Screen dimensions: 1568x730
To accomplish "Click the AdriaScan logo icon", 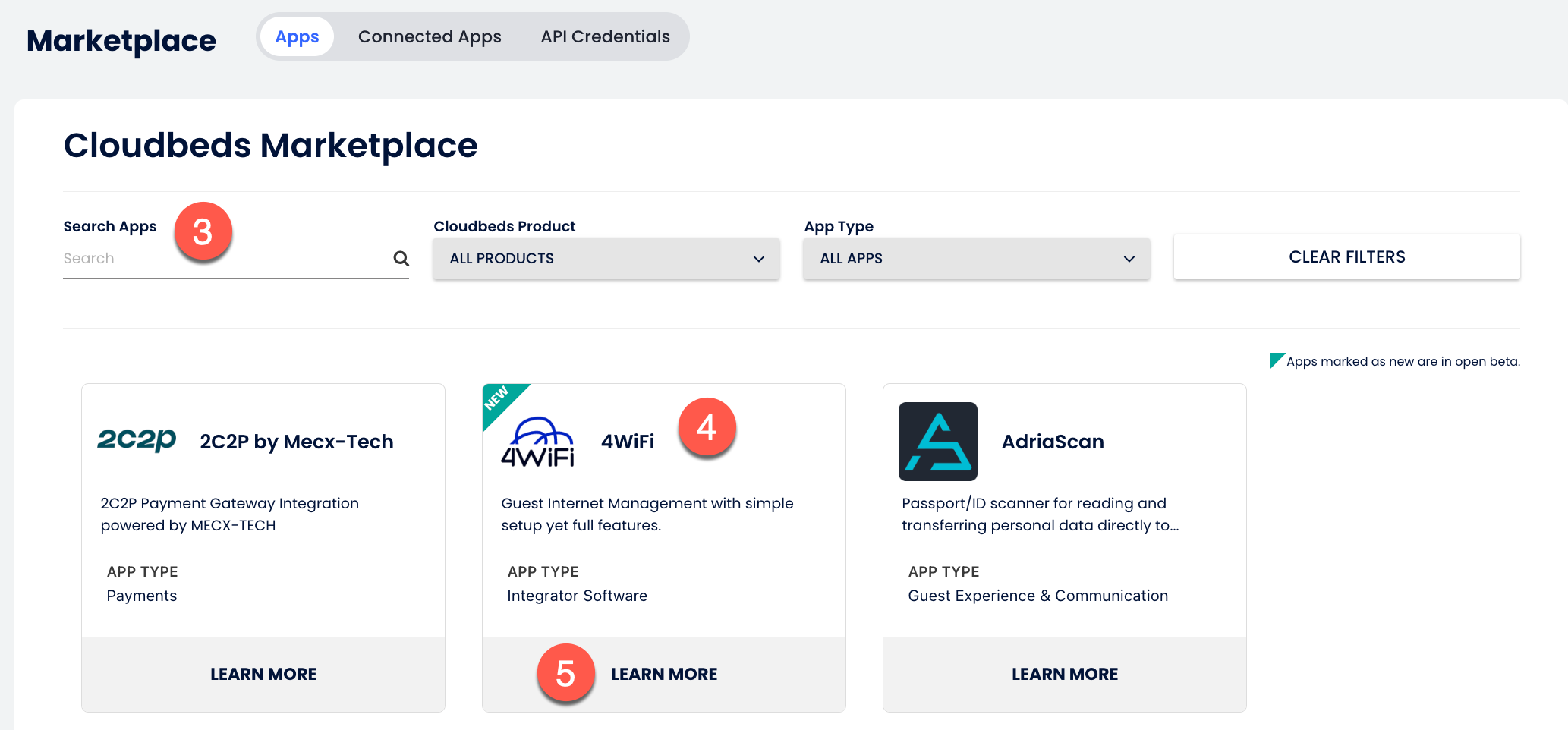I will (x=937, y=442).
